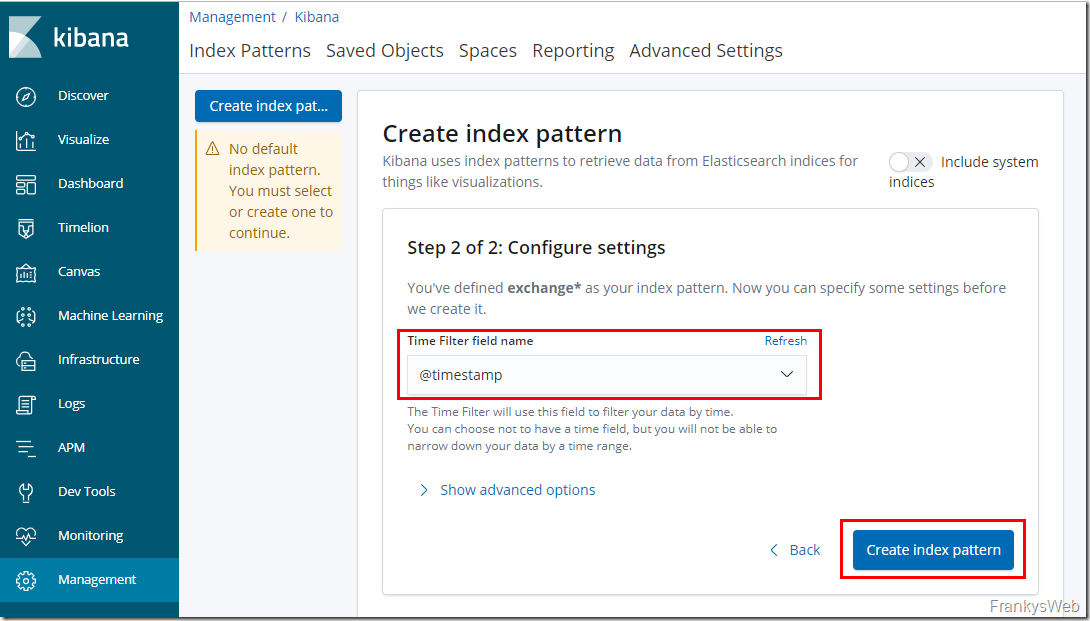Image resolution: width=1090 pixels, height=621 pixels.
Task: Click the Discover compass icon
Action: tap(27, 96)
